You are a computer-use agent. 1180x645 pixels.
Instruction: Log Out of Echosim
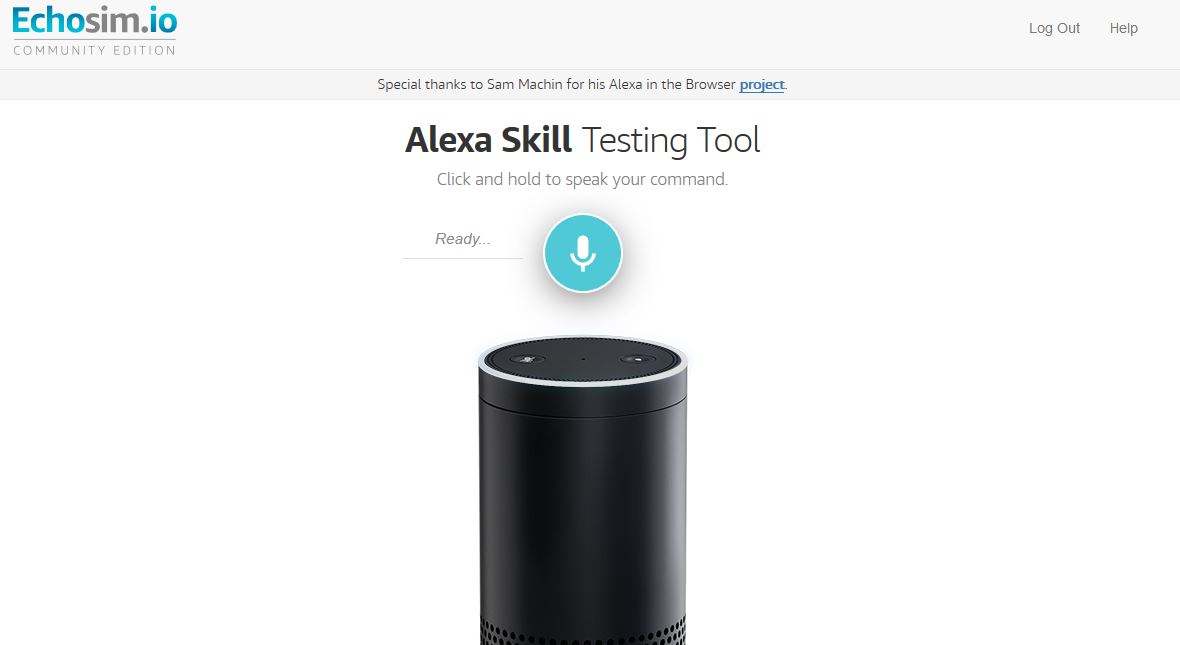tap(1054, 28)
